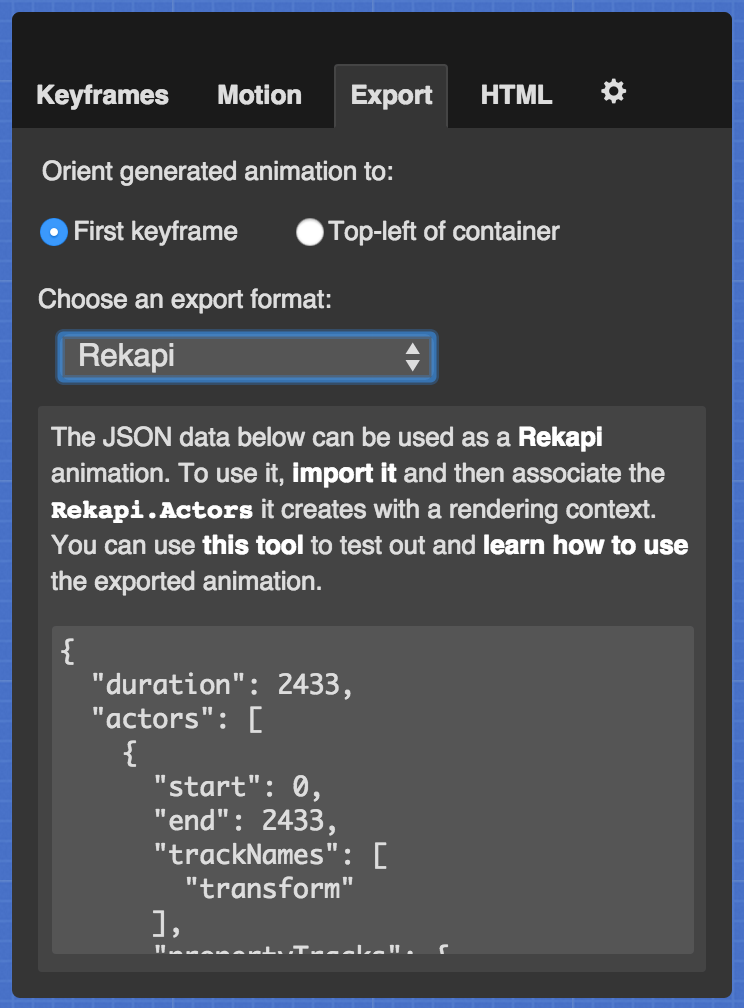Open the settings gear tab
744x1008 pixels.
point(613,93)
